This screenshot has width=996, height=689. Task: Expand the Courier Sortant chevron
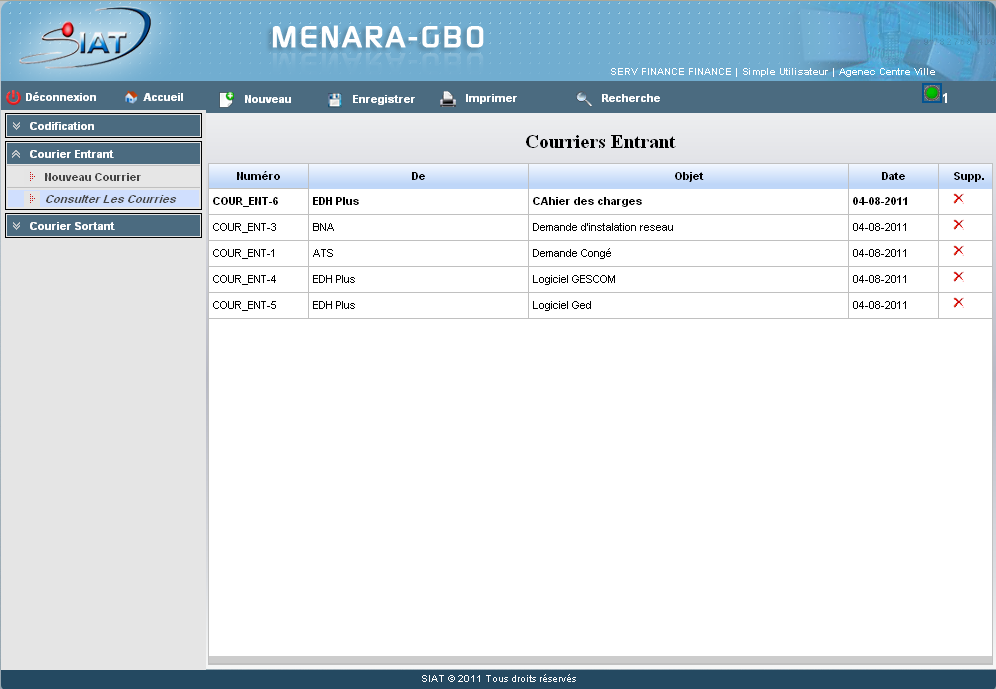17,226
